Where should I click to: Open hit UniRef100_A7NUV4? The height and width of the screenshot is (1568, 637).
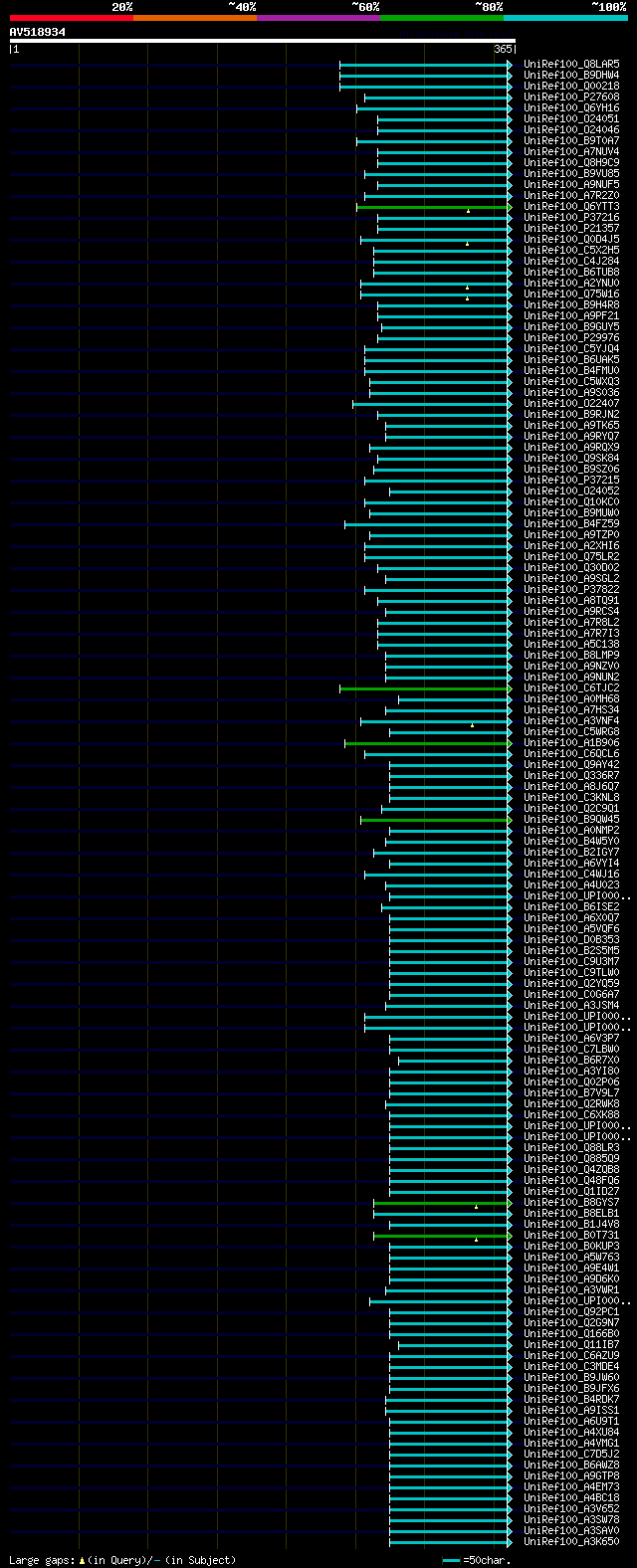click(x=571, y=151)
